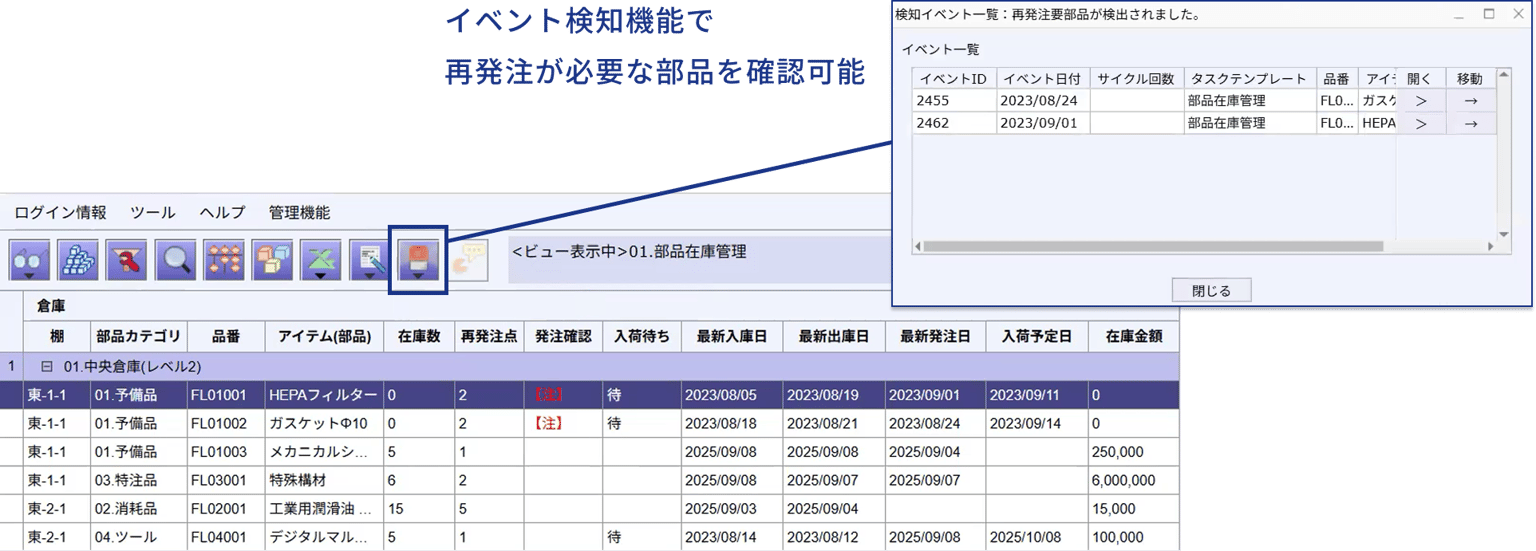This screenshot has height=551, width=1536.
Task: Click row number 1 header cell
Action: [x=11, y=367]
